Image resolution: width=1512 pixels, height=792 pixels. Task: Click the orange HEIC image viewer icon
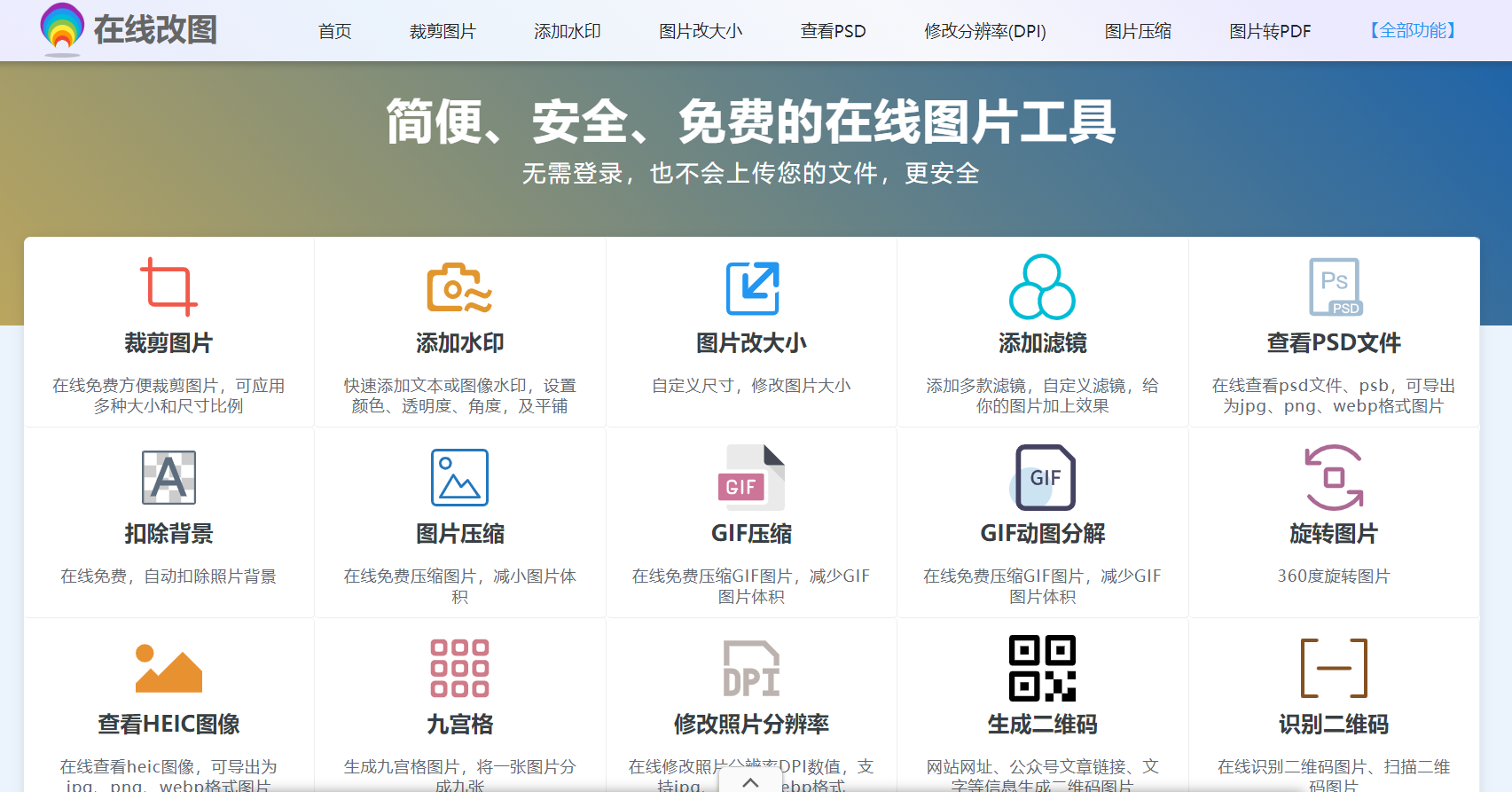click(168, 668)
